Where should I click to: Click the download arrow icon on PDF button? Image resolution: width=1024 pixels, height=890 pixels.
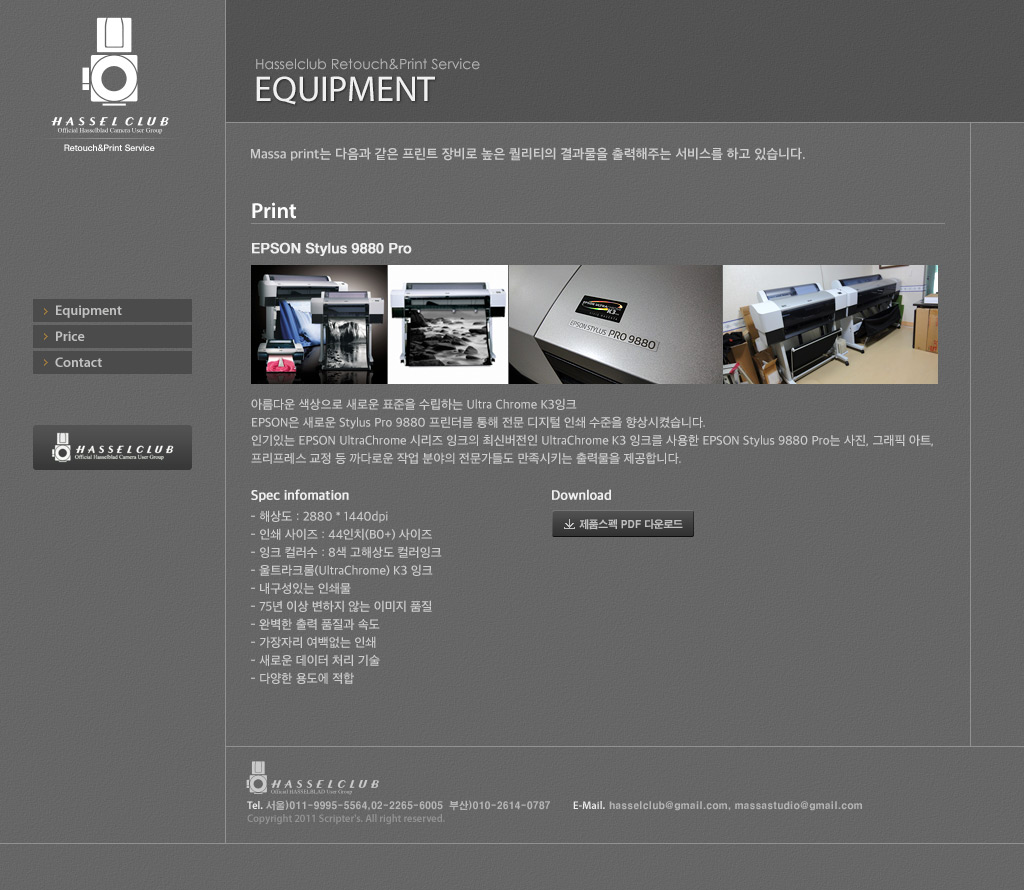569,524
